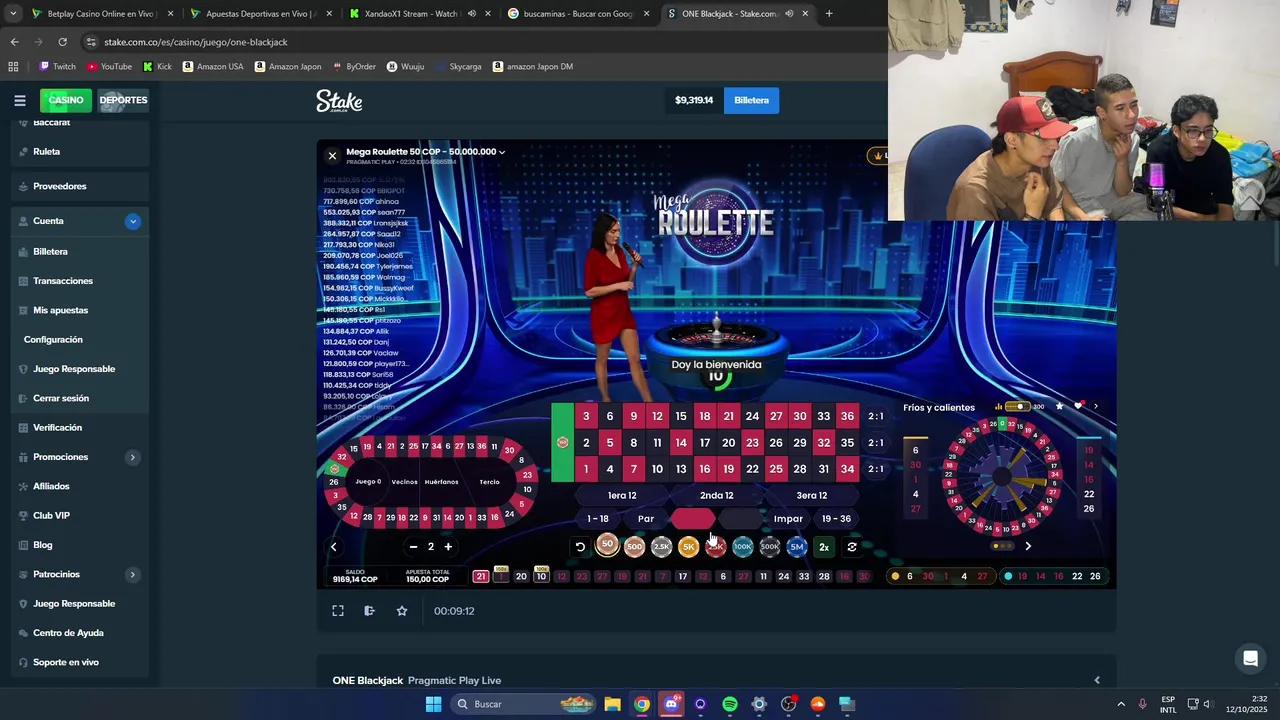Open the statistics bar chart icon
Screen dimensions: 1280x720
[x=998, y=407]
